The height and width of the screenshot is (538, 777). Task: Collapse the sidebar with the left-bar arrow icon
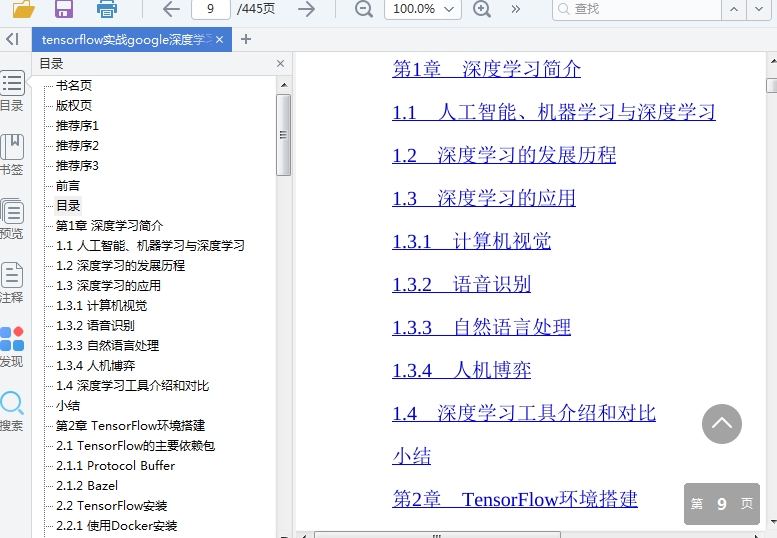point(13,39)
